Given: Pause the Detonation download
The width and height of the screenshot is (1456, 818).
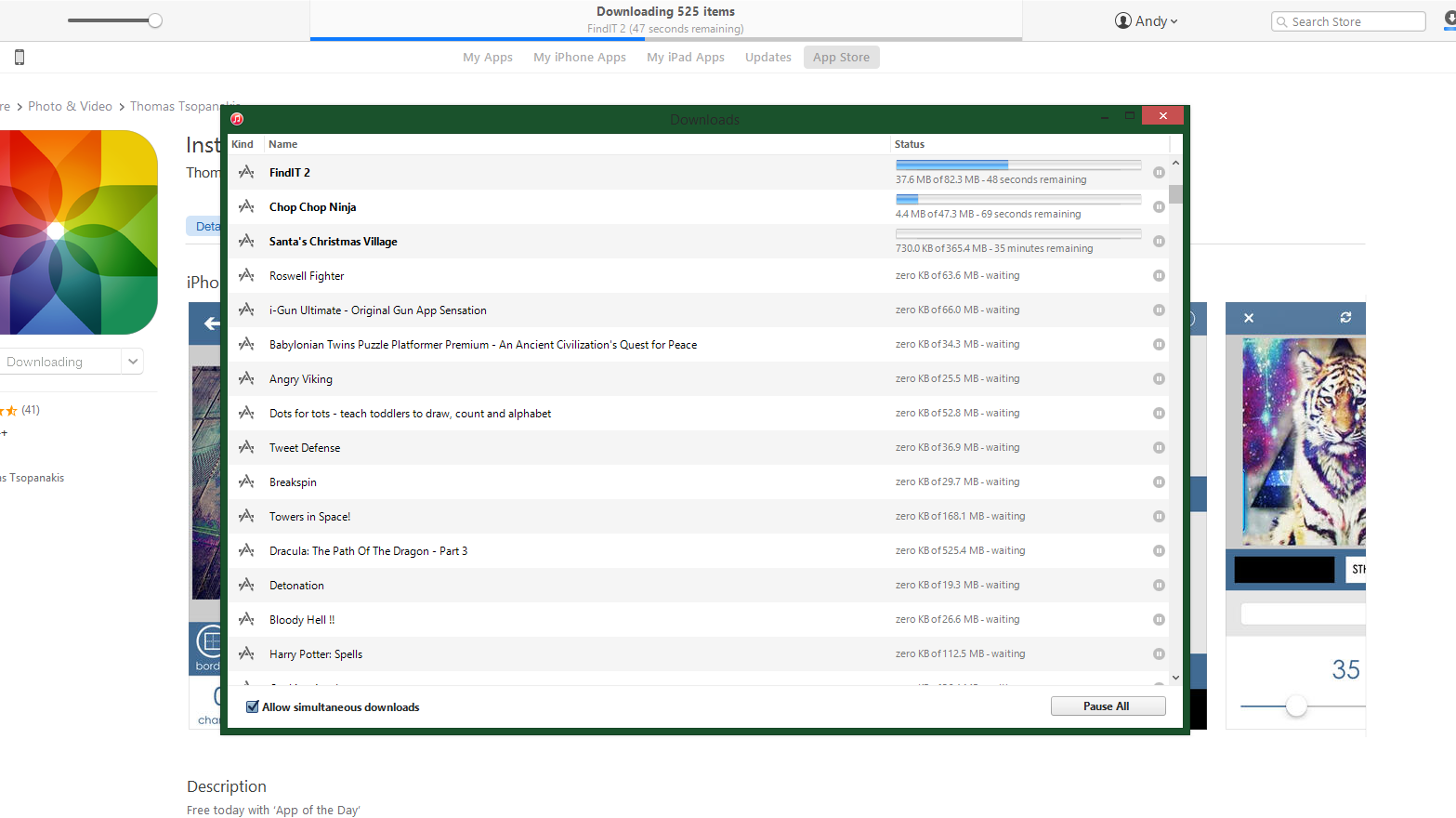Looking at the screenshot, I should 1159,585.
